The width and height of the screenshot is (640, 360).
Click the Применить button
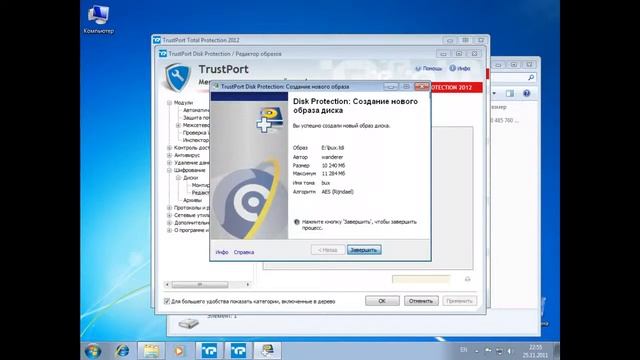tap(459, 301)
